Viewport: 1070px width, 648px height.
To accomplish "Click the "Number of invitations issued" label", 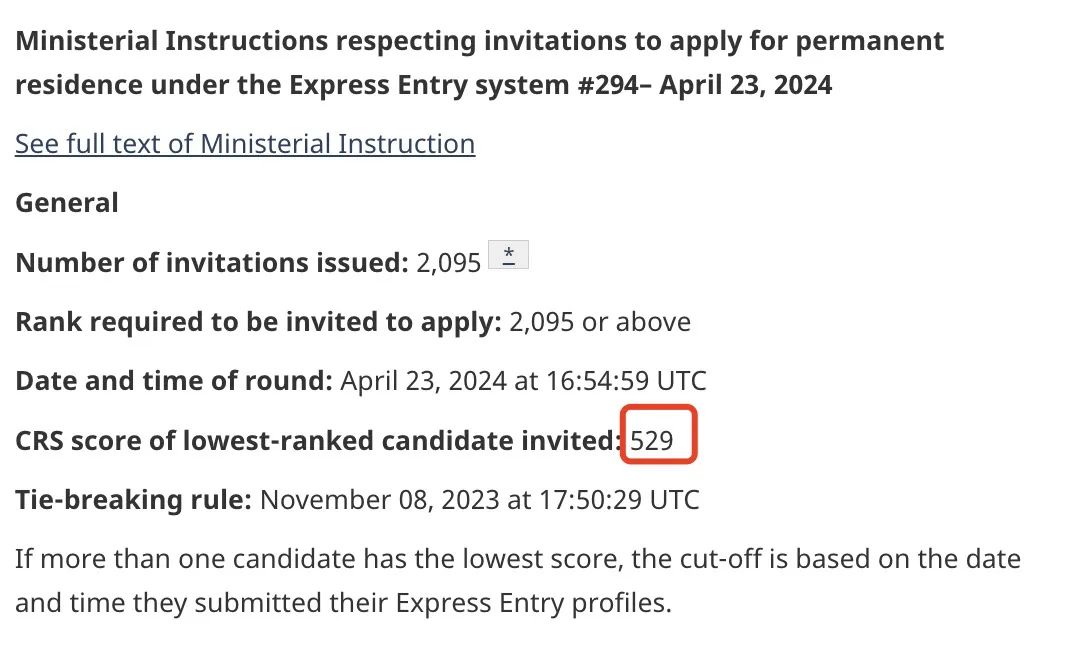I will tap(208, 263).
